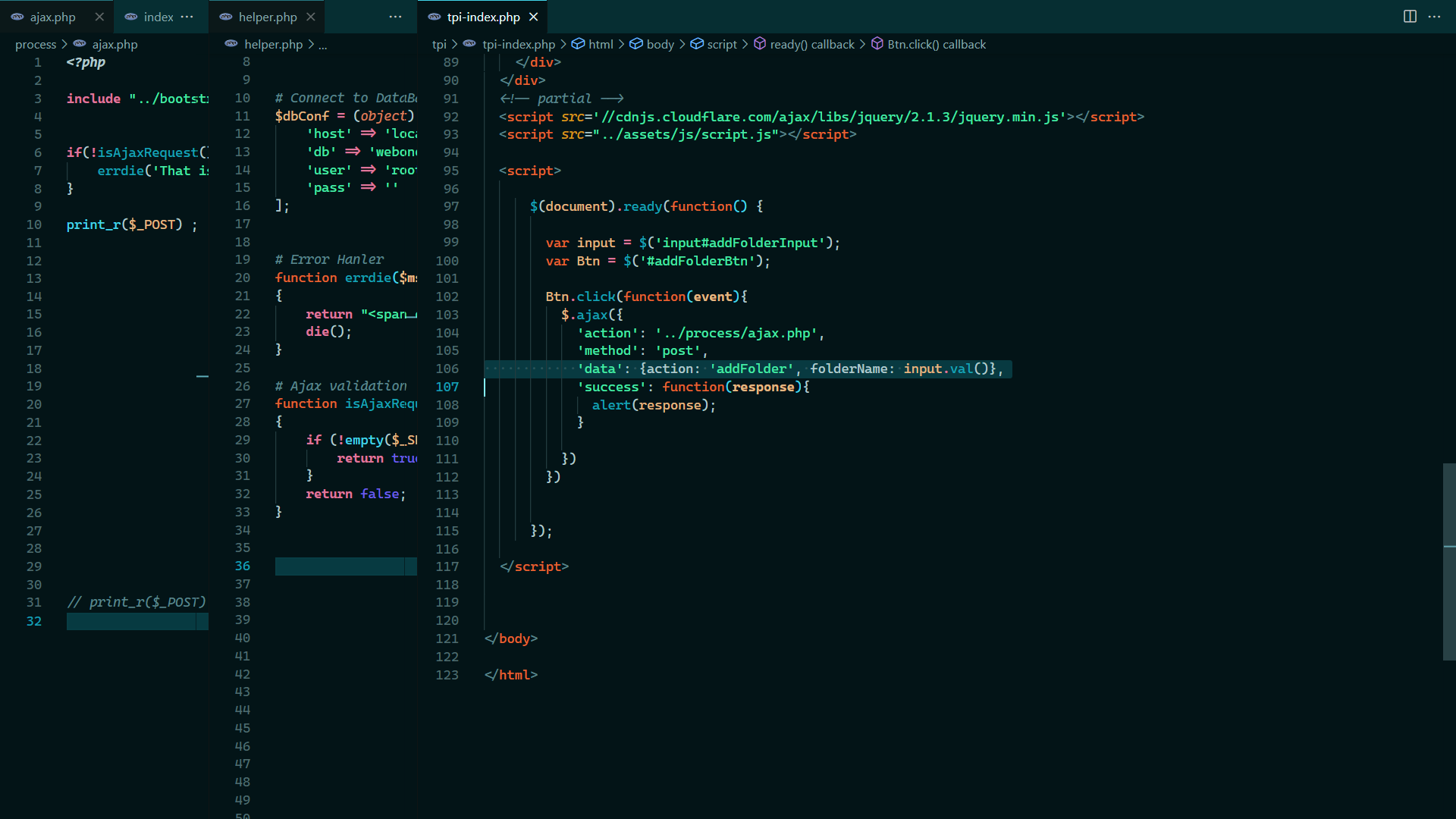Viewport: 1456px width, 819px height.
Task: Click the die(); line in helper.php
Action: 328,331
